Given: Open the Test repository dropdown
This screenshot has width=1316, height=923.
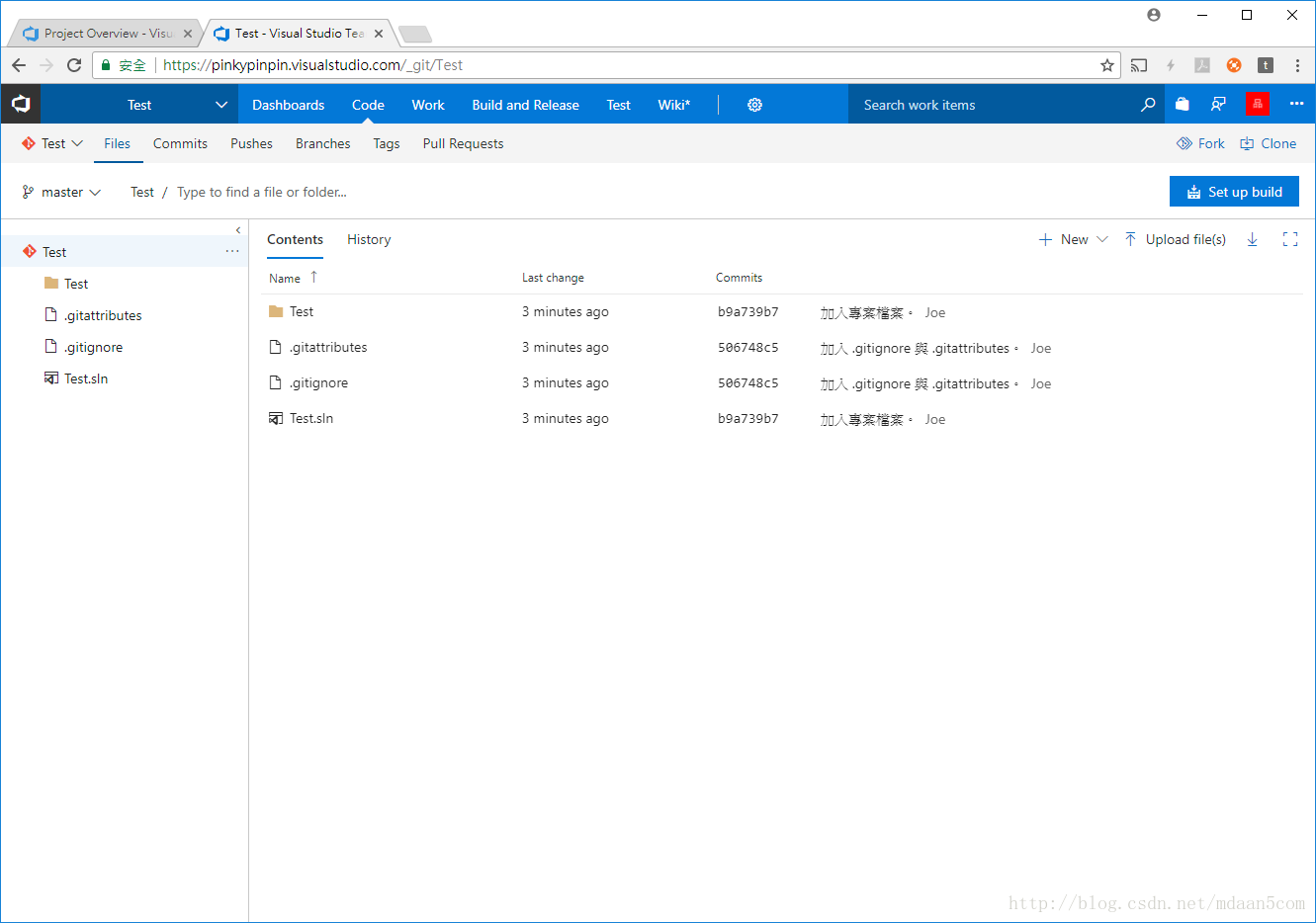Looking at the screenshot, I should pos(52,143).
